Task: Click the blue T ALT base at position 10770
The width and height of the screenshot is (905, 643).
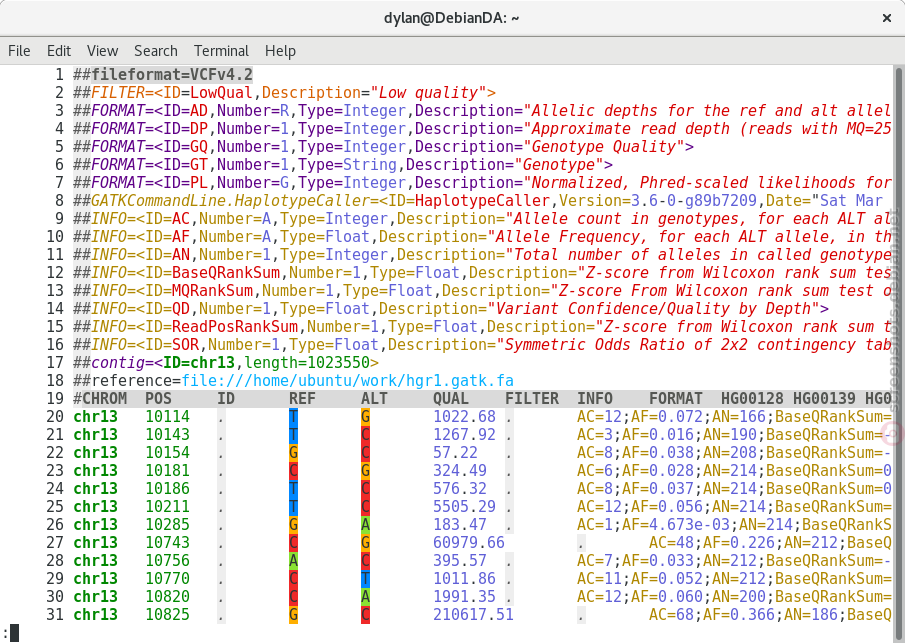Action: pyautogui.click(x=365, y=578)
